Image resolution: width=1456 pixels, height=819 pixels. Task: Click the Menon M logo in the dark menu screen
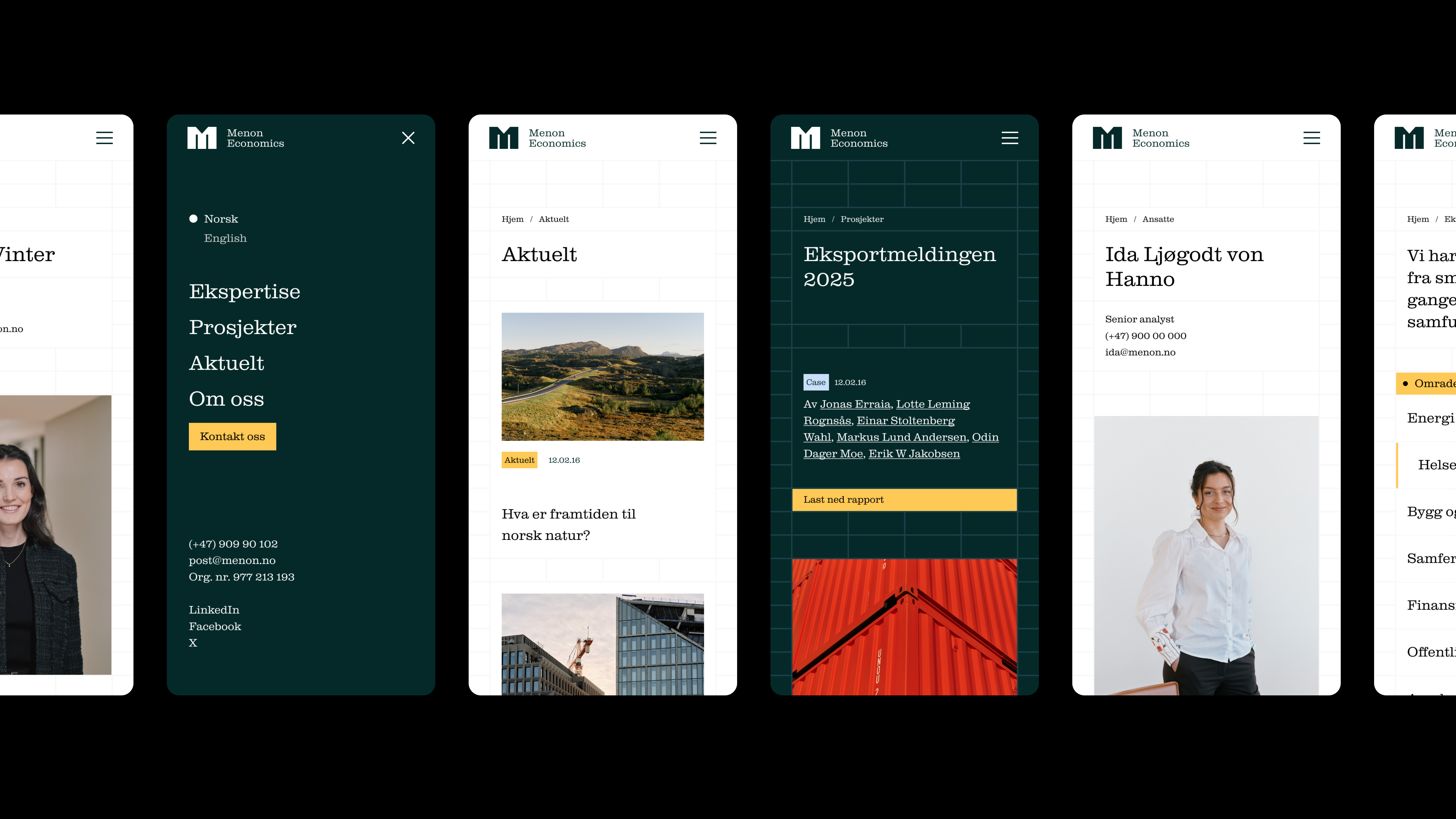(202, 138)
